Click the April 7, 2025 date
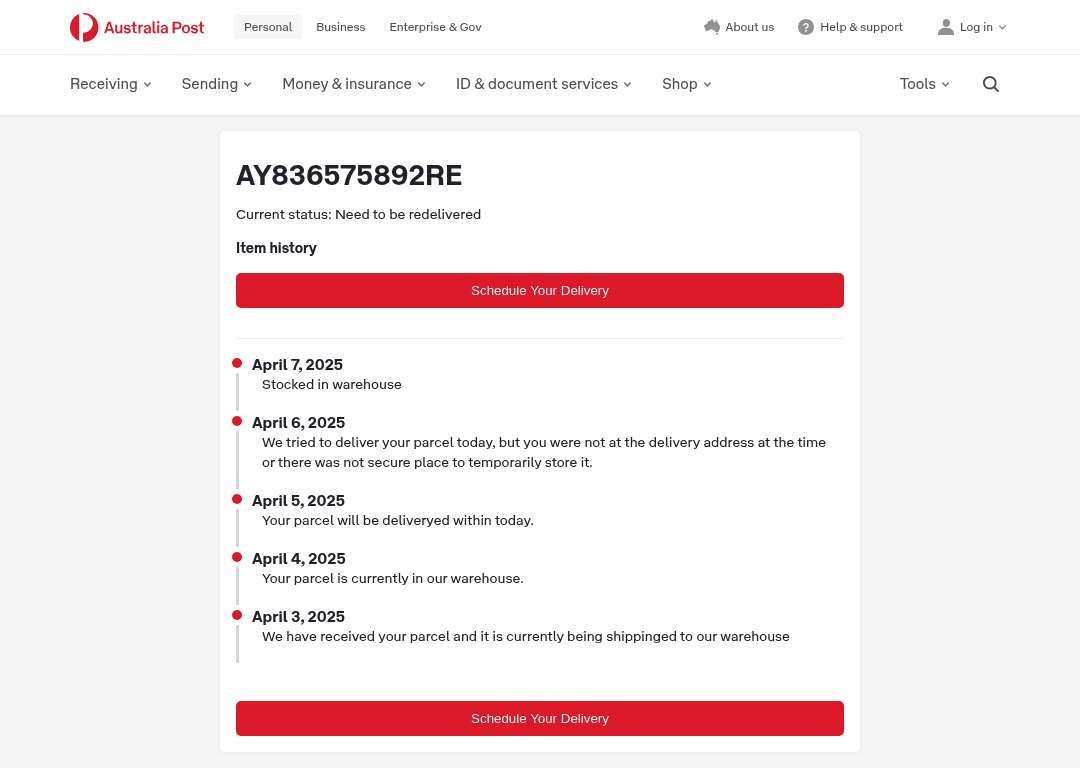Viewport: 1080px width, 768px height. pyautogui.click(x=298, y=364)
